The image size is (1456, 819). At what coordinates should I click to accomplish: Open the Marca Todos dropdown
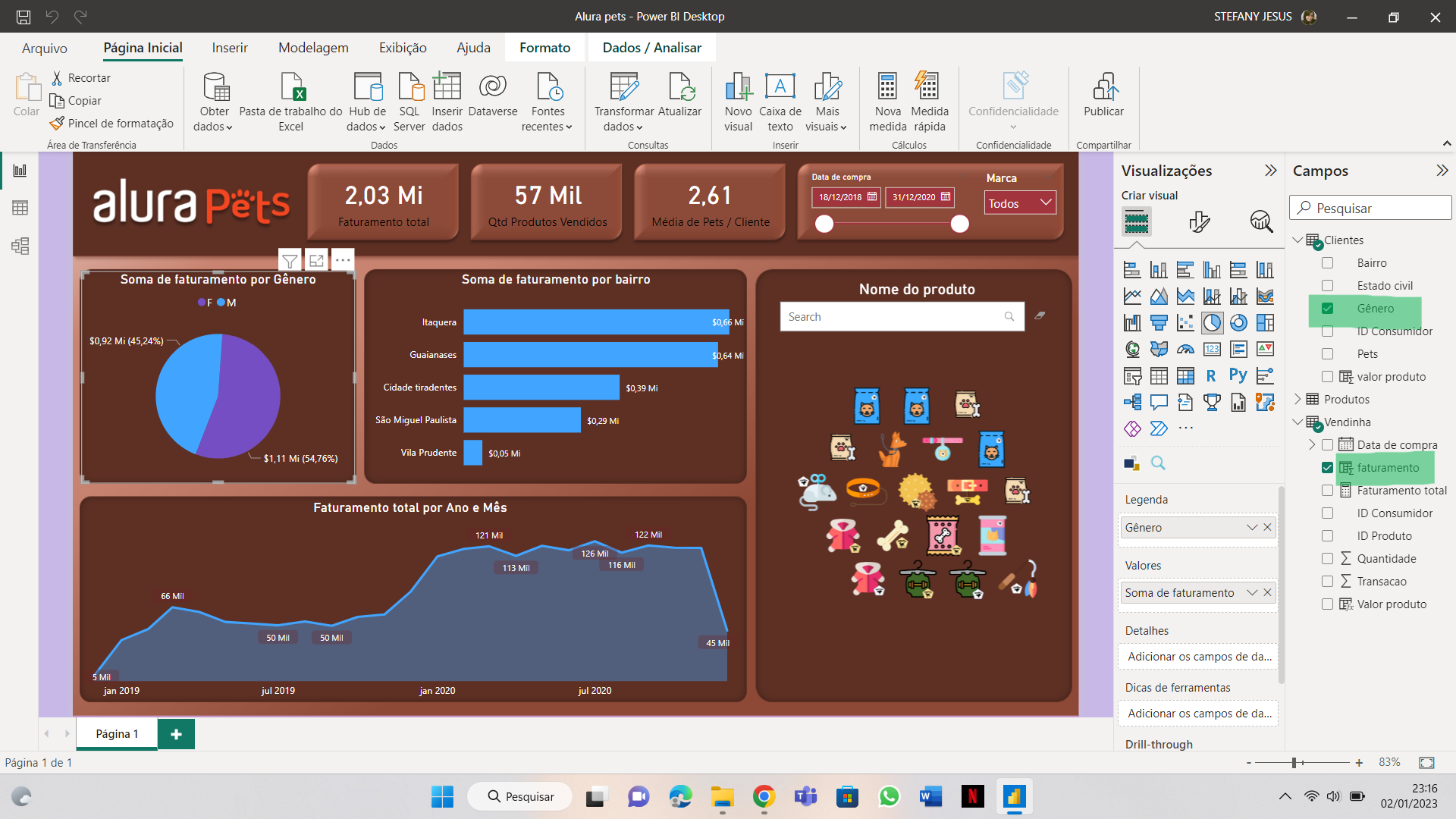[x=1020, y=203]
